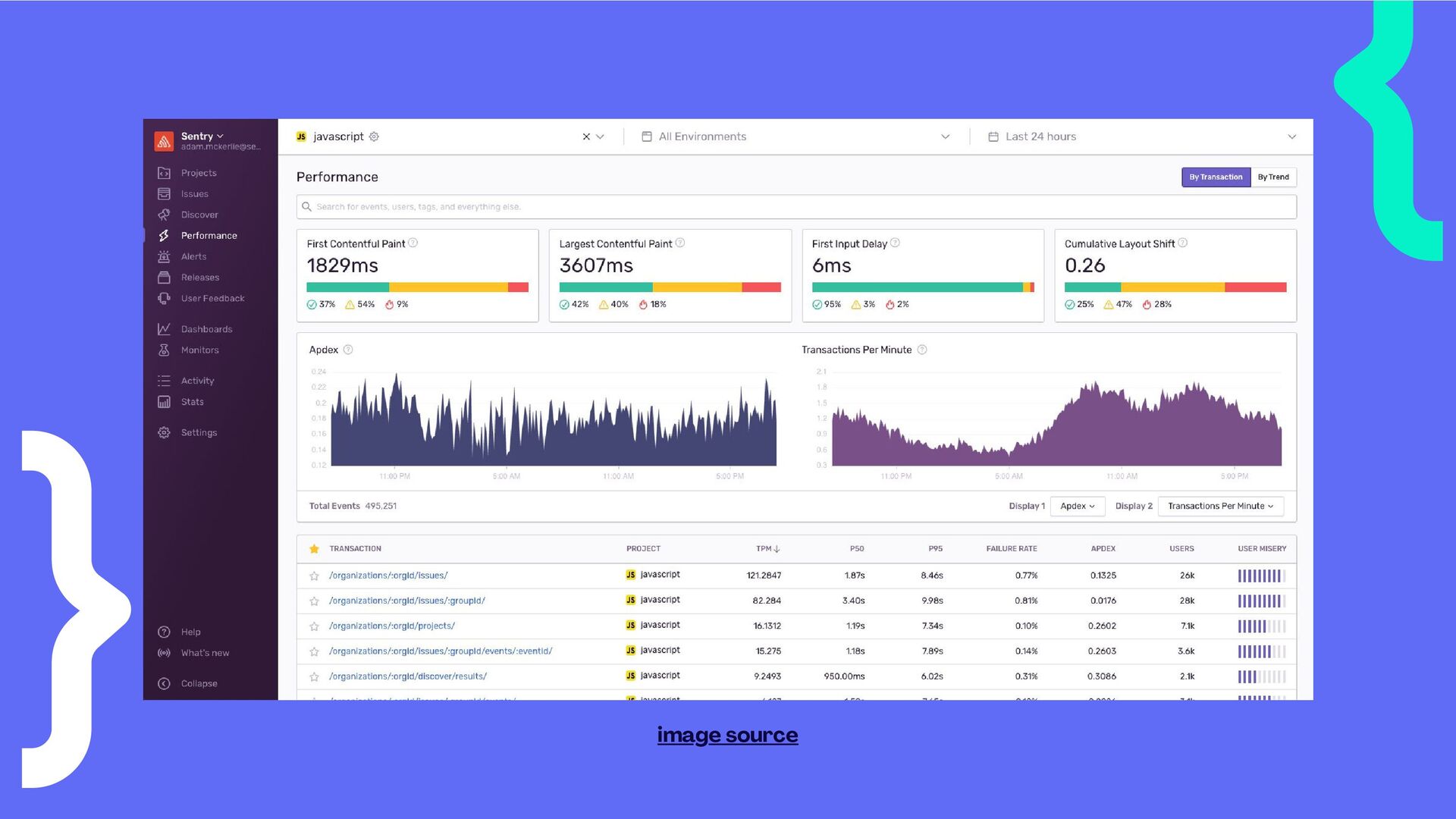Click the First Contentful Paint distribution bar
Viewport: 1456px width, 819px height.
(417, 287)
